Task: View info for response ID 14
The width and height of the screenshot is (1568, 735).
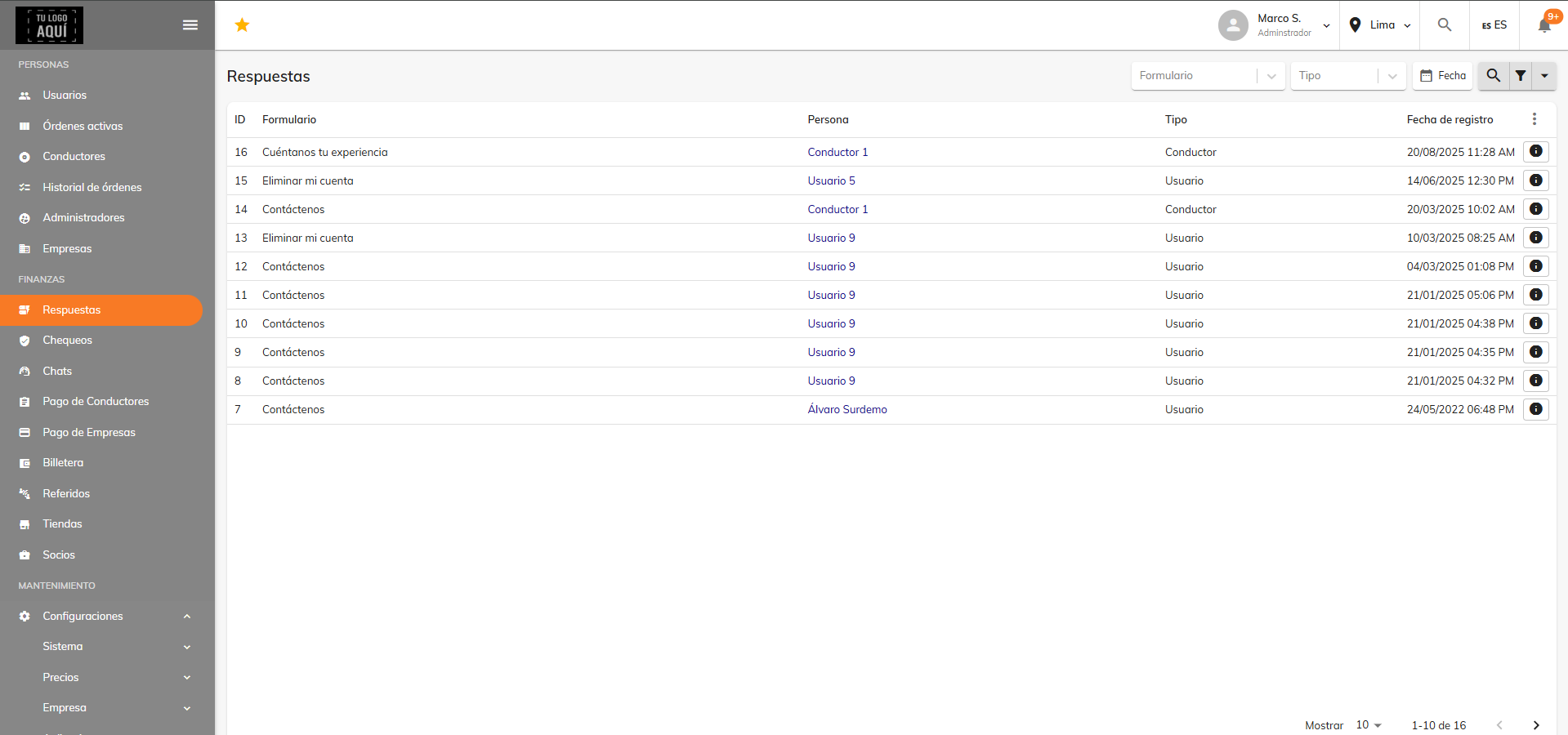Action: 1536,209
